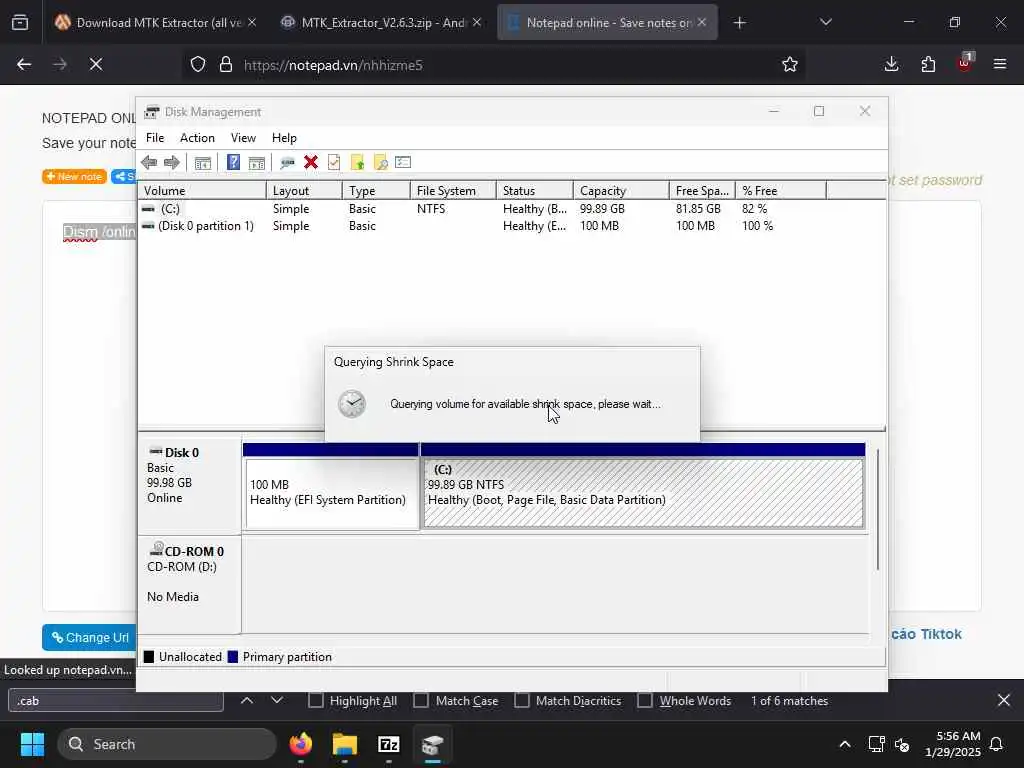Click the New note button on notepad page
Image resolution: width=1024 pixels, height=768 pixels.
pos(74,176)
